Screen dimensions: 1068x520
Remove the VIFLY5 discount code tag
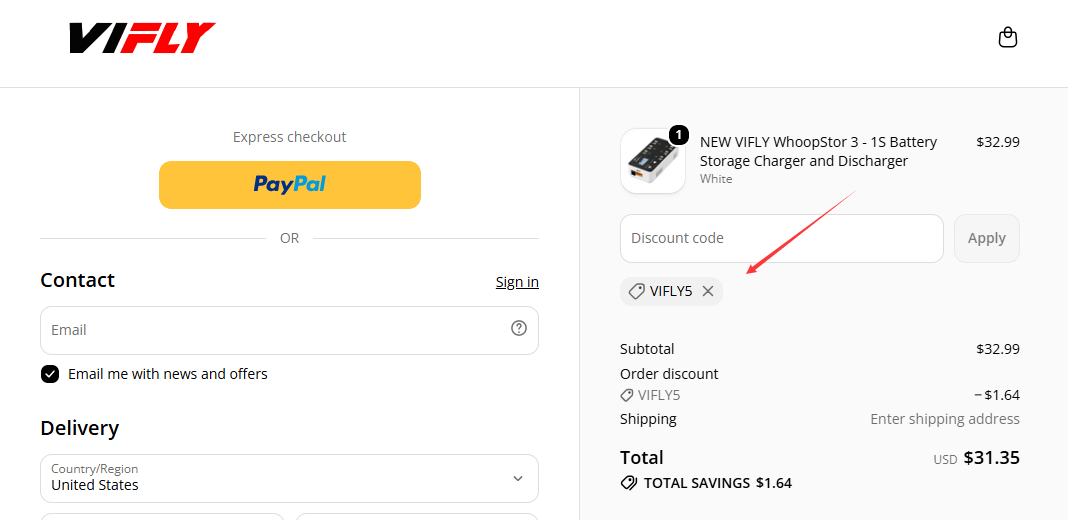[708, 292]
